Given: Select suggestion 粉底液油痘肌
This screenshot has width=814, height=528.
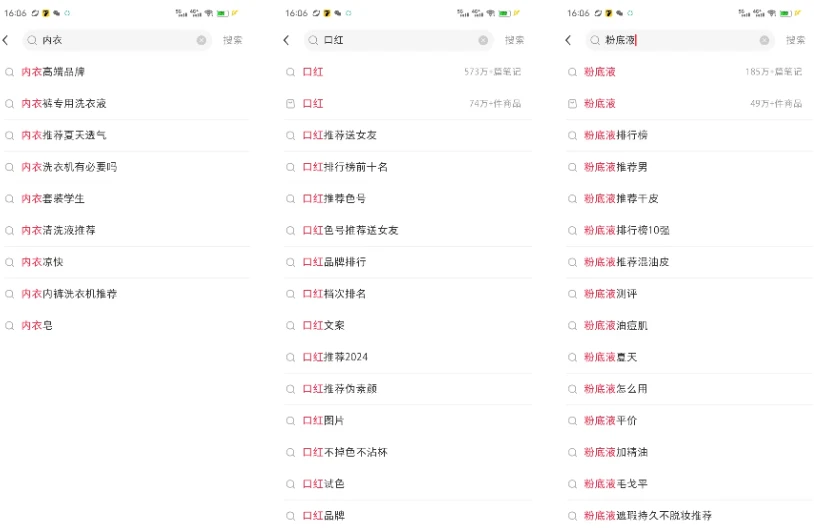Looking at the screenshot, I should tap(616, 325).
